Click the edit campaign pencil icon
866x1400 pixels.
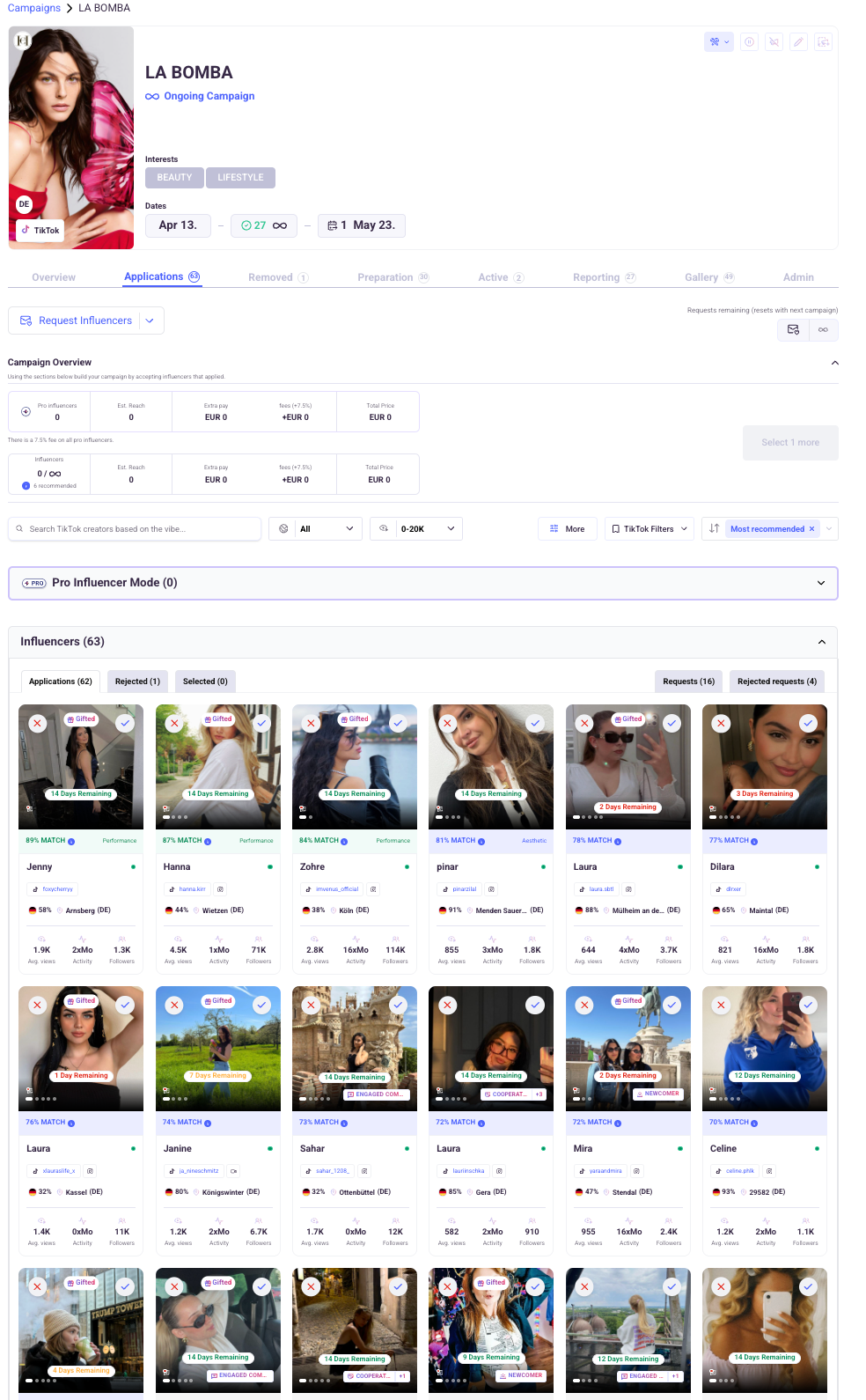point(798,41)
